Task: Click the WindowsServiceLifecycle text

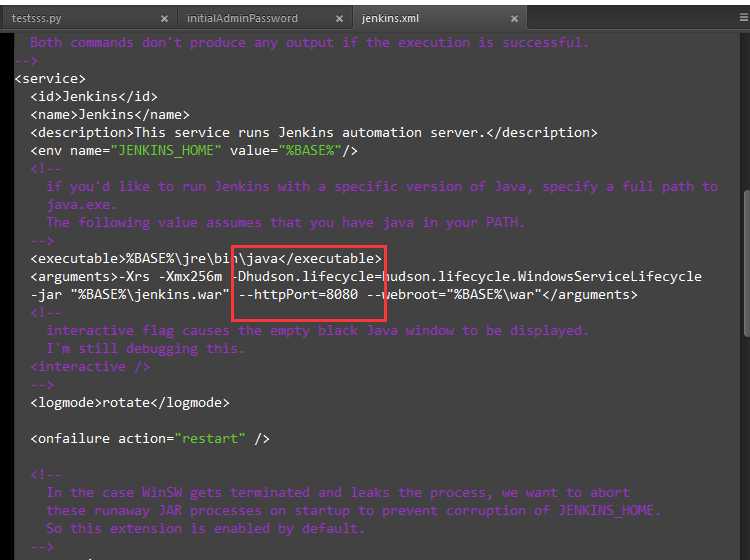Action: point(609,276)
